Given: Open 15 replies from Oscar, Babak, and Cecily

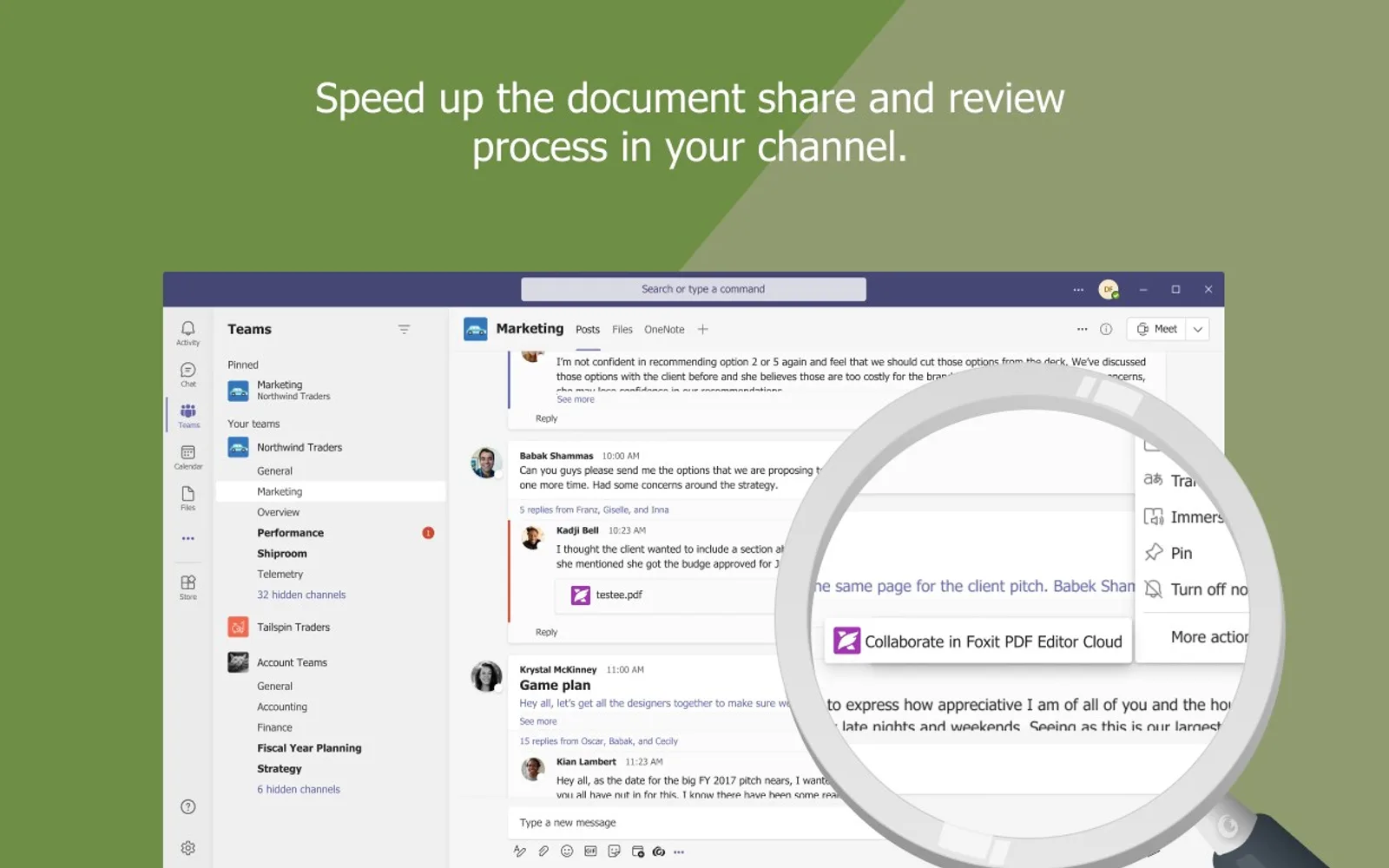Looking at the screenshot, I should [599, 741].
